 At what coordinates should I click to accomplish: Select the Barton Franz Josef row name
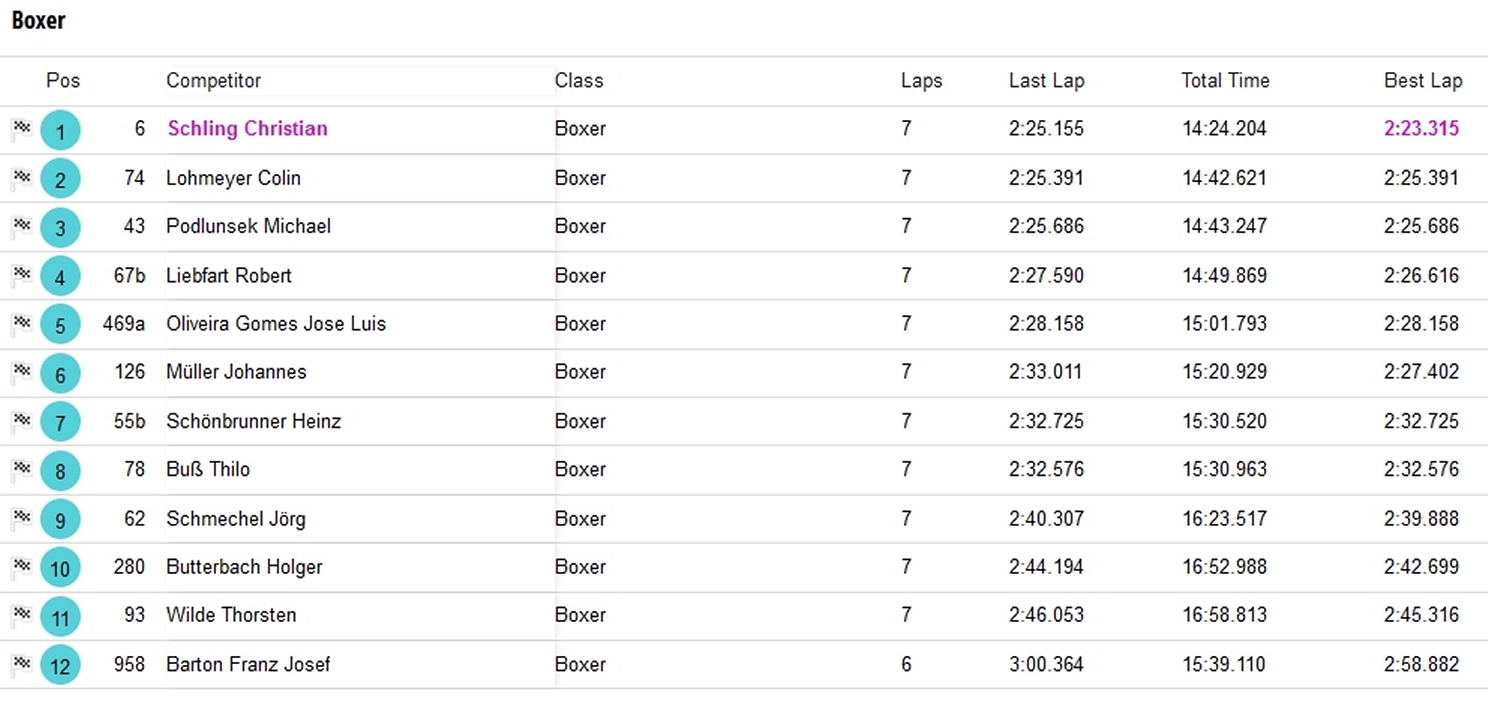point(248,665)
